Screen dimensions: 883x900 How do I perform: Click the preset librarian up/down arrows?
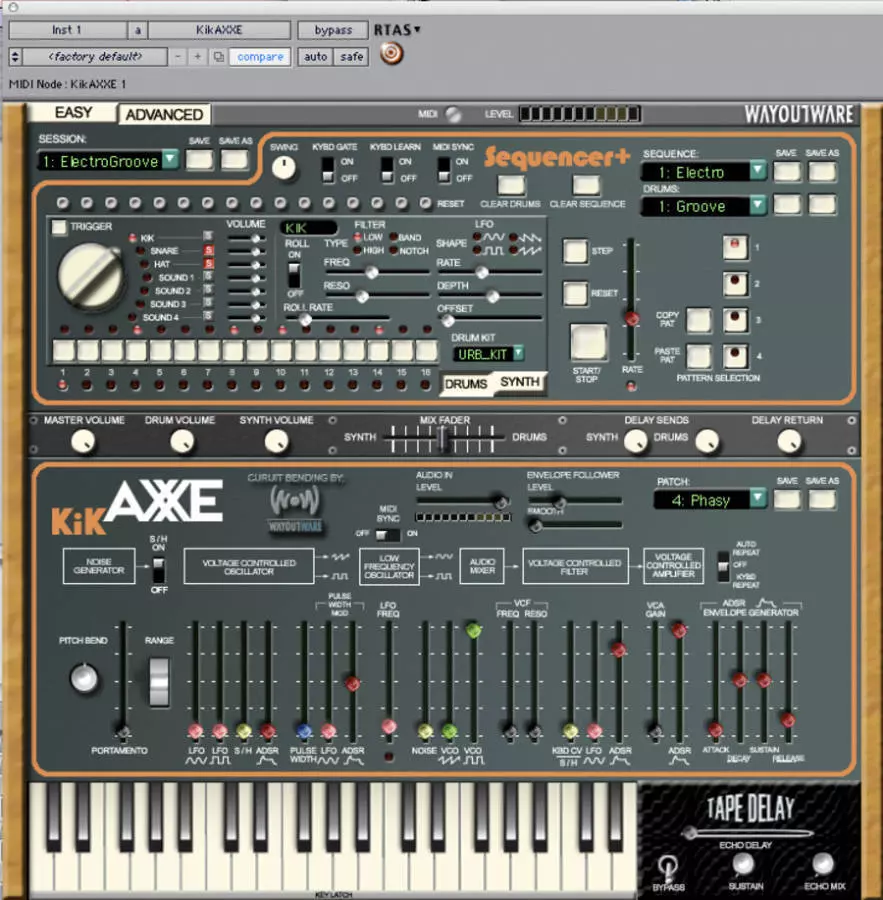16,57
